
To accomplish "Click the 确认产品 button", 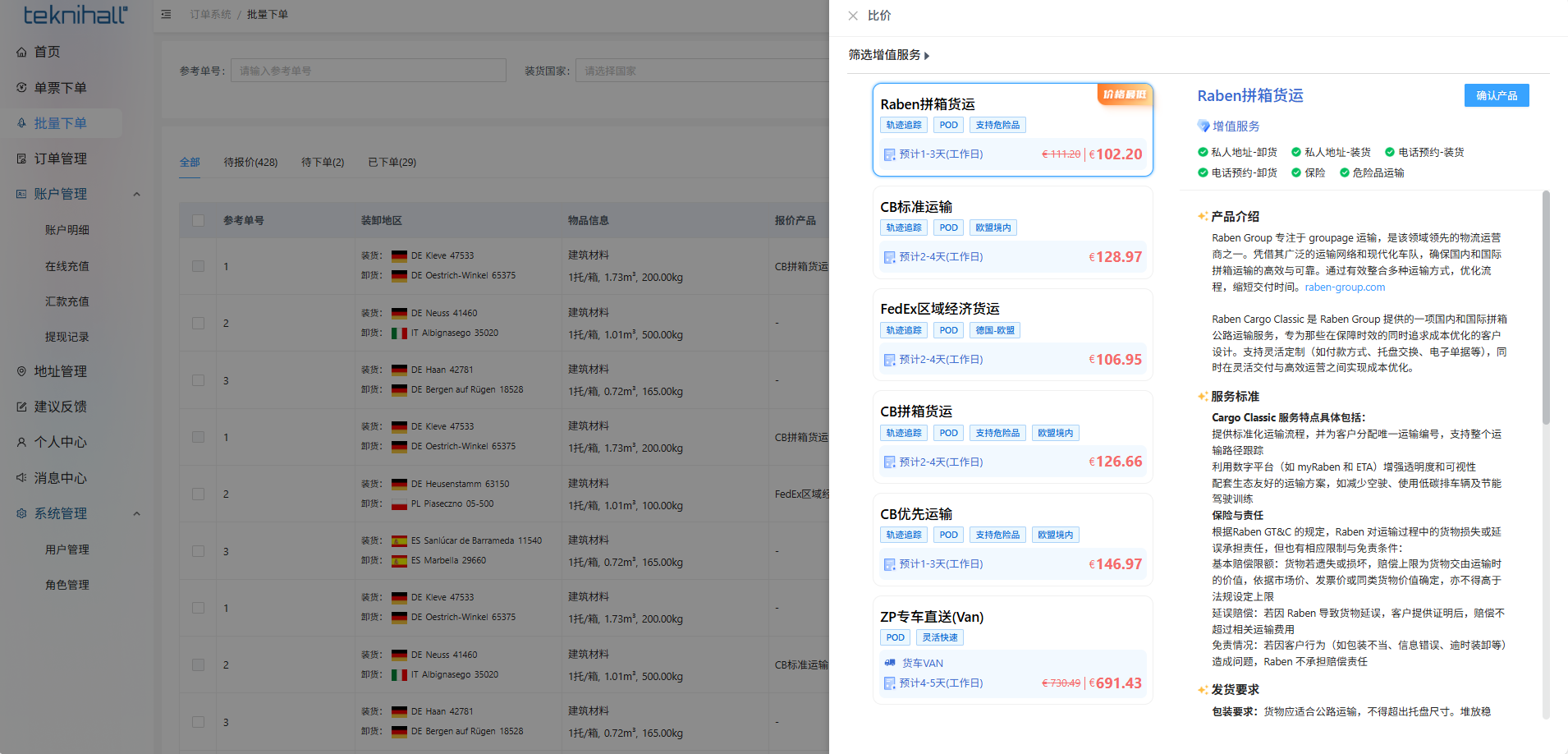I will [1496, 95].
